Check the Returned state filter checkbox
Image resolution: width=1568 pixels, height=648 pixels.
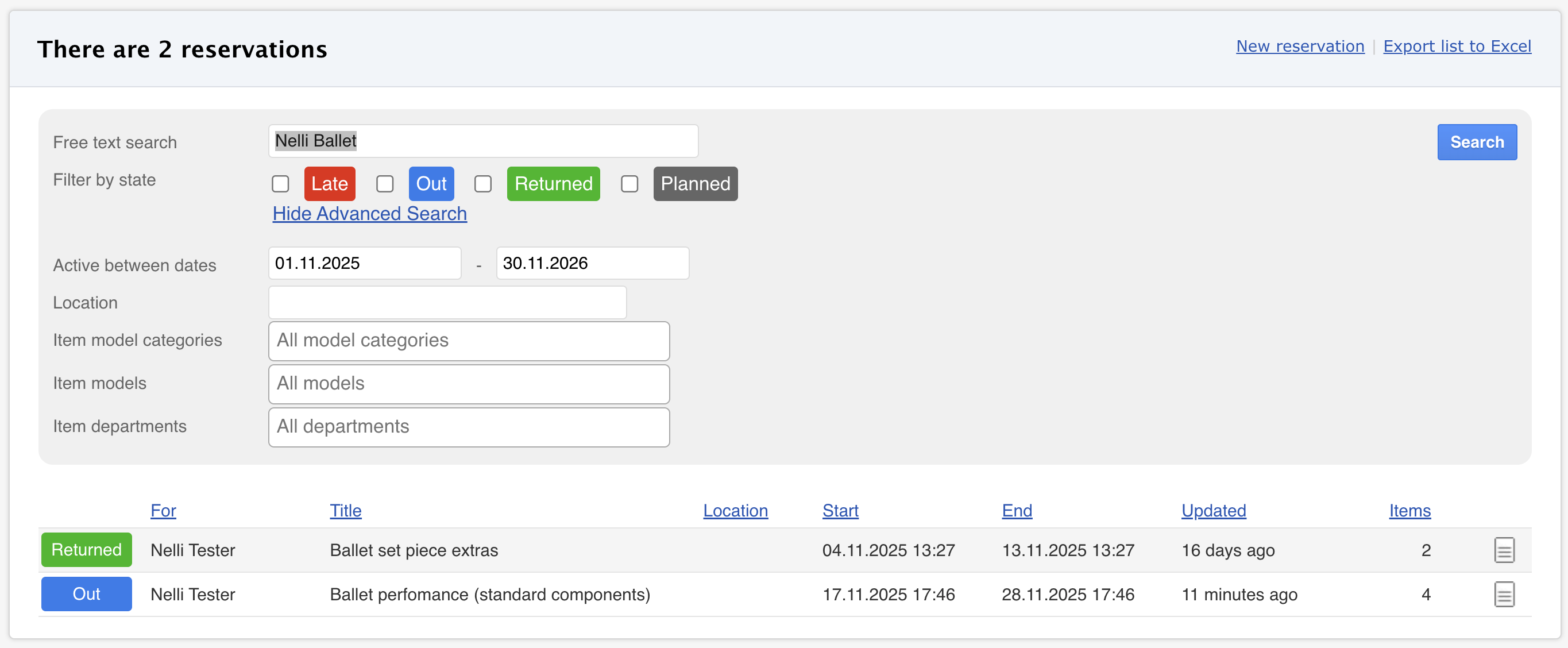click(x=482, y=184)
